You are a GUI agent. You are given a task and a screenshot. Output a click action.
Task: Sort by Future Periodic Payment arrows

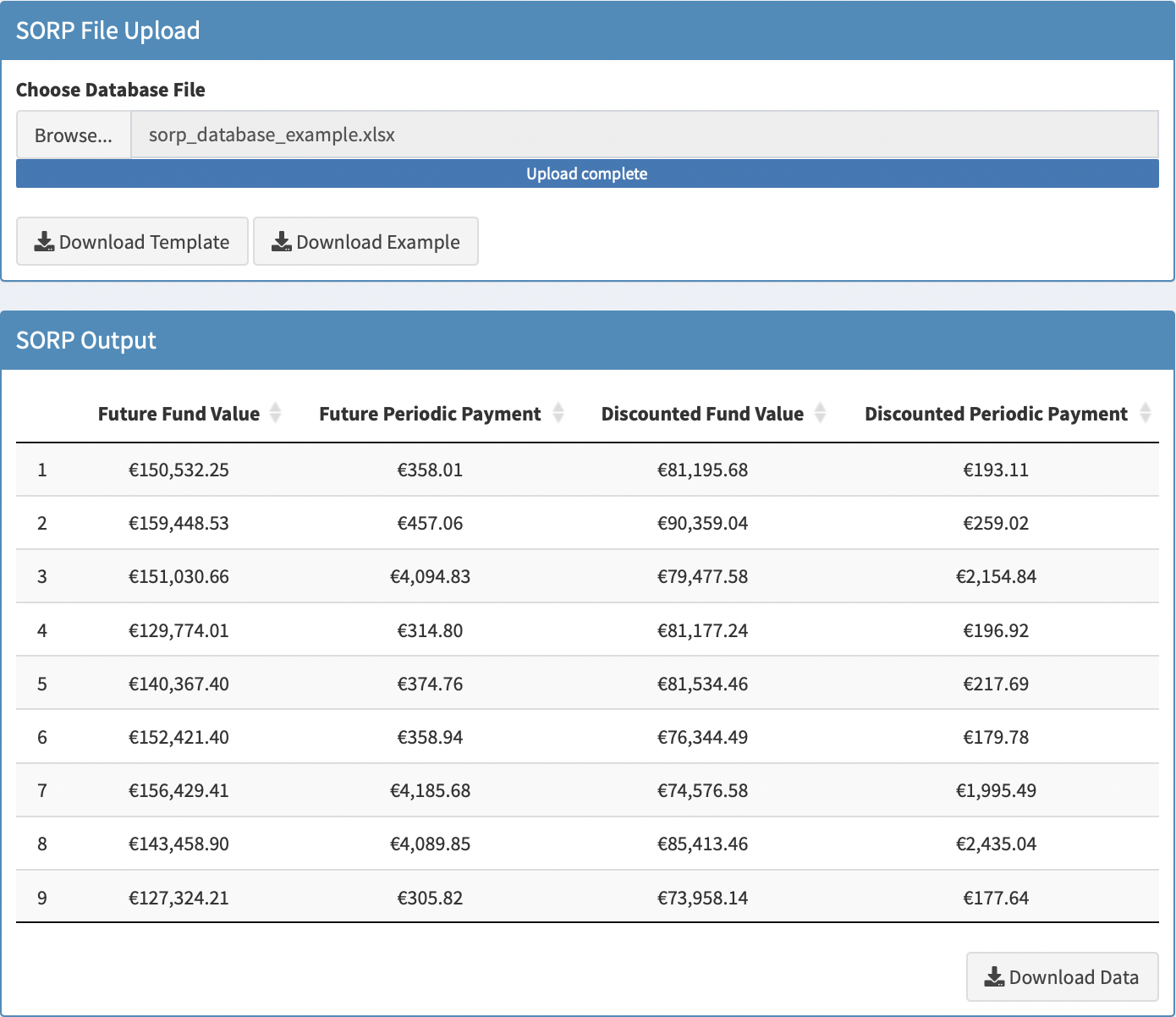(558, 413)
